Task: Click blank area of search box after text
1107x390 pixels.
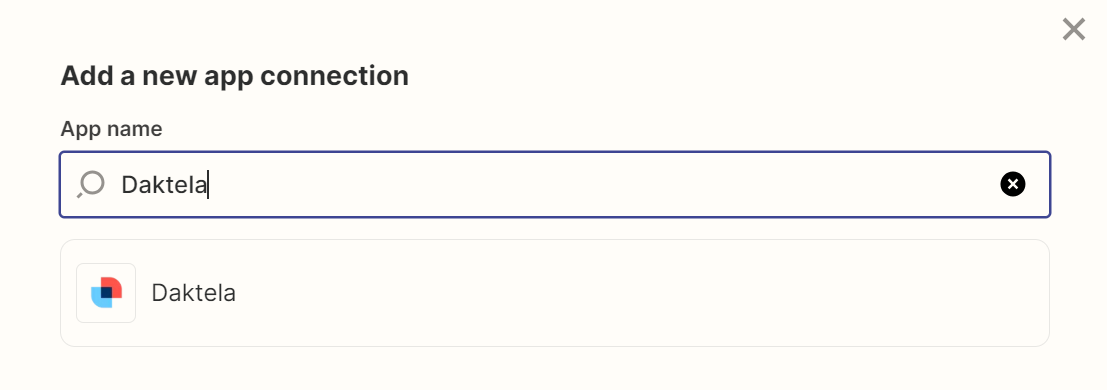Action: [x=600, y=184]
